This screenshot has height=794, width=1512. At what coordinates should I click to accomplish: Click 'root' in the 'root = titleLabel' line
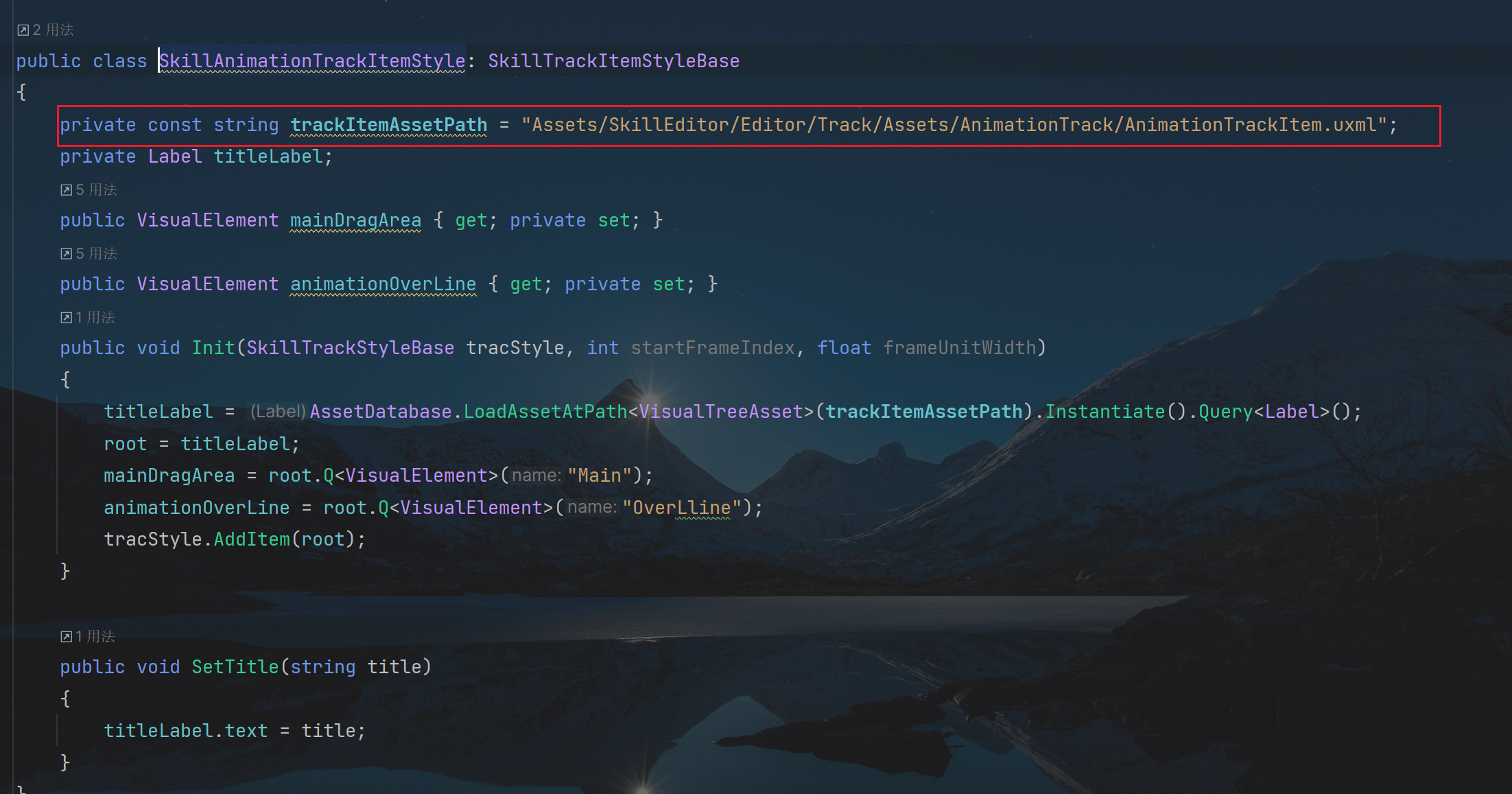(x=126, y=444)
